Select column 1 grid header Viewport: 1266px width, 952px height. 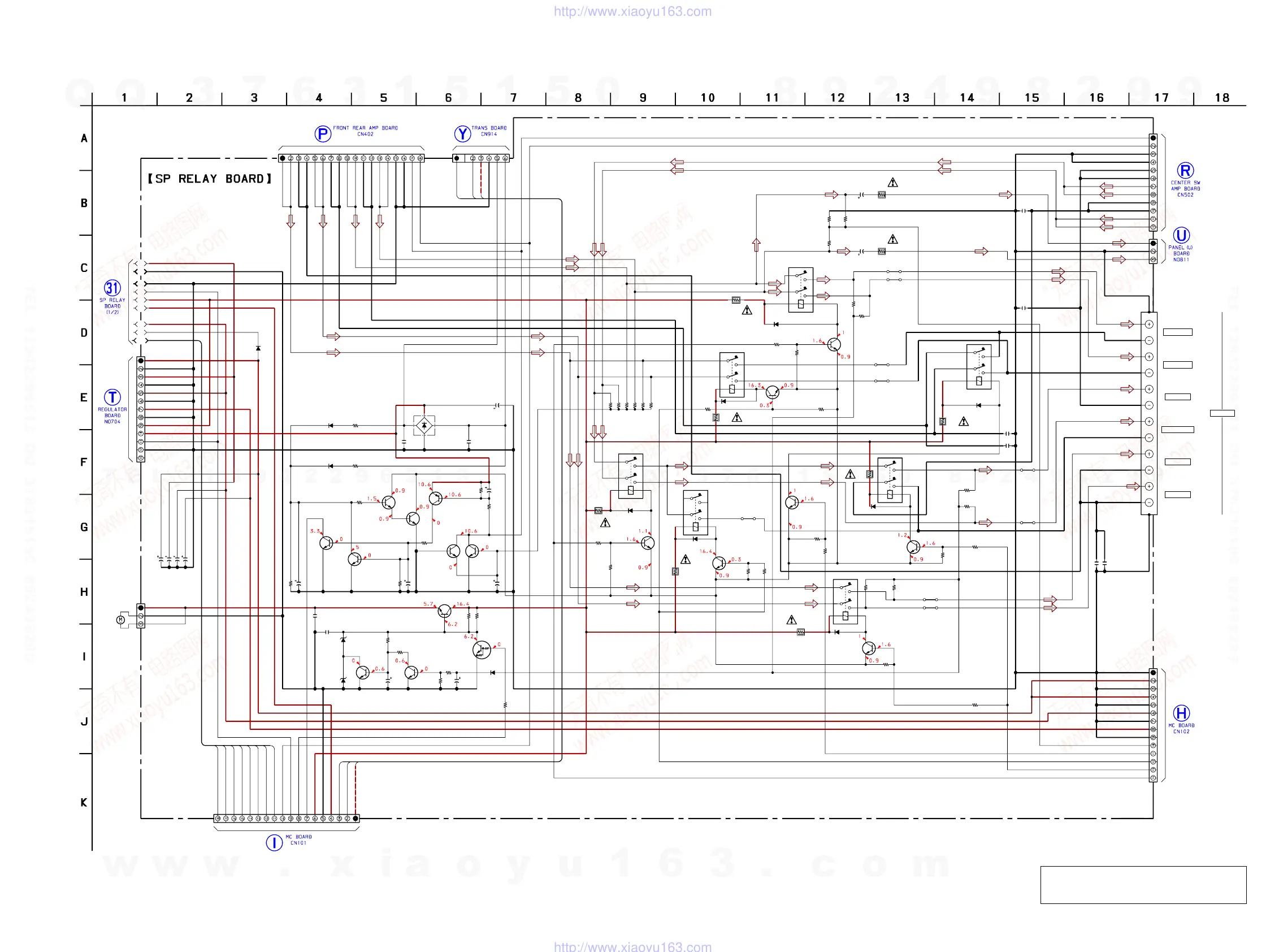(124, 98)
